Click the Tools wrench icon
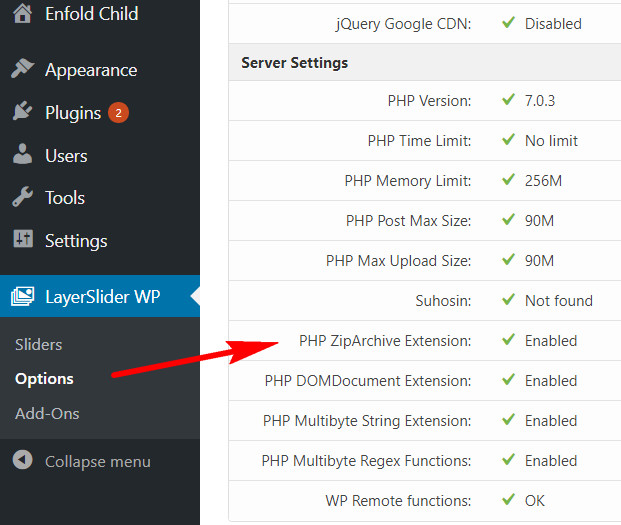The height and width of the screenshot is (525, 621). coord(22,198)
